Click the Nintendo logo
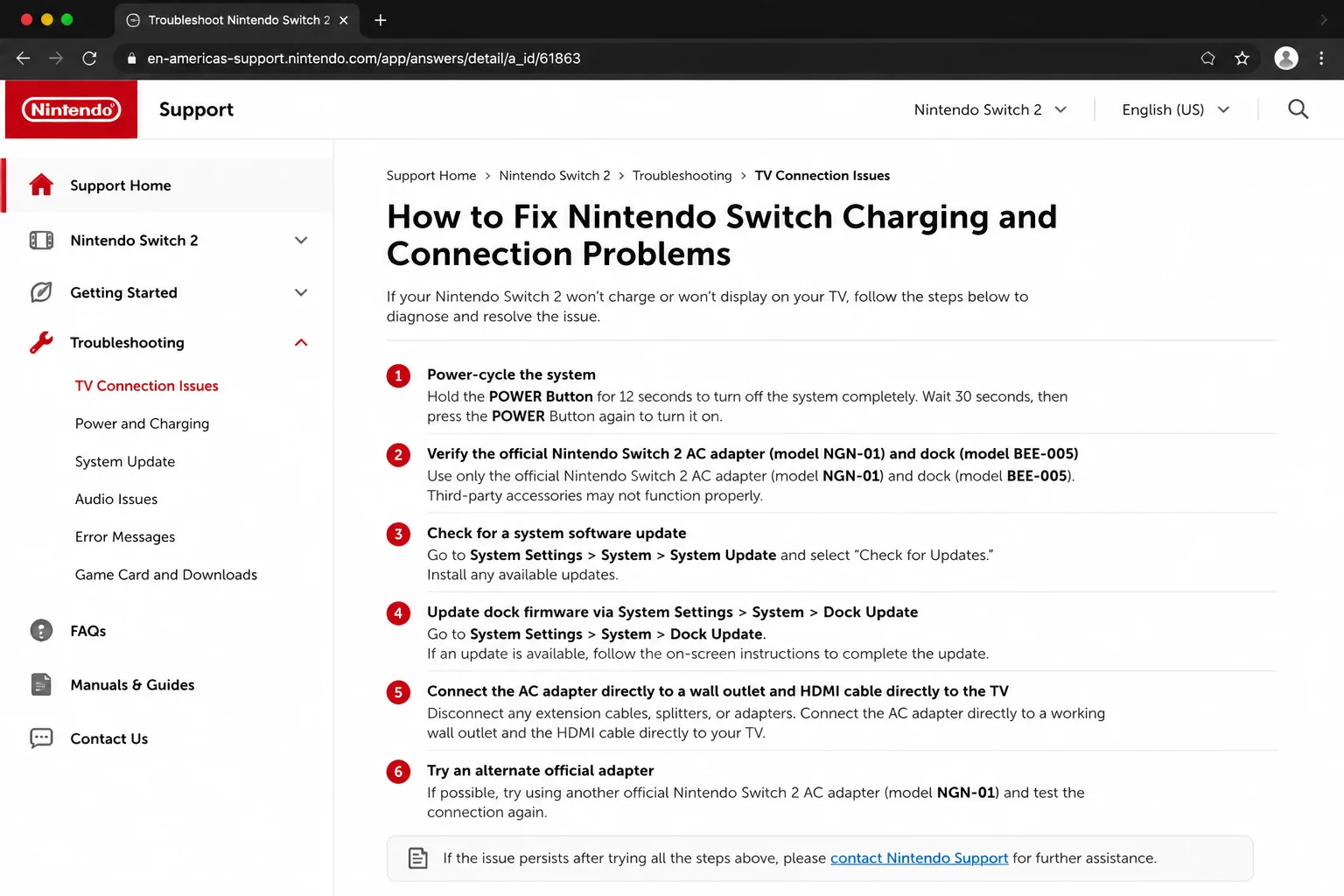Screen dimensions: 1344x896 pos(71,109)
